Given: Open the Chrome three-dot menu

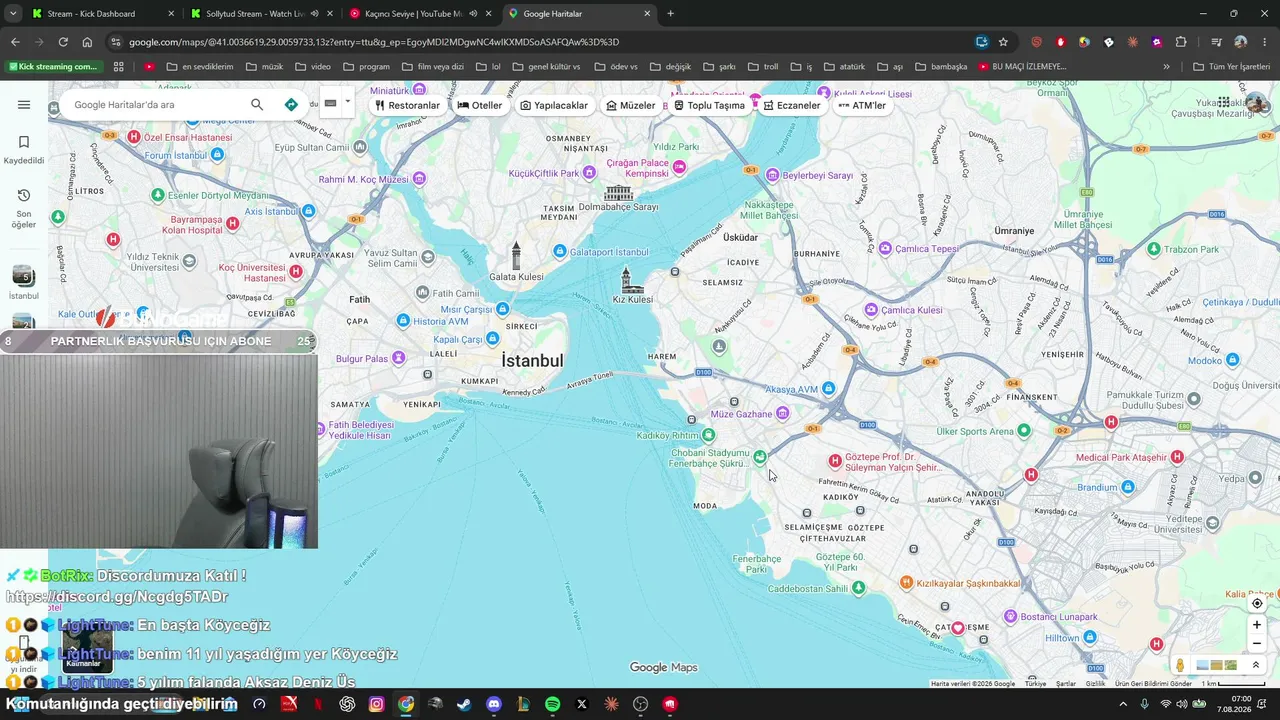Looking at the screenshot, I should click(1264, 42).
